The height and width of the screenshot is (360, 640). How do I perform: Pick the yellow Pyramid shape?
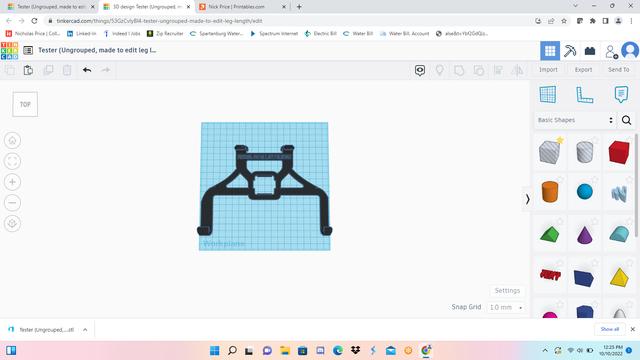(619, 278)
